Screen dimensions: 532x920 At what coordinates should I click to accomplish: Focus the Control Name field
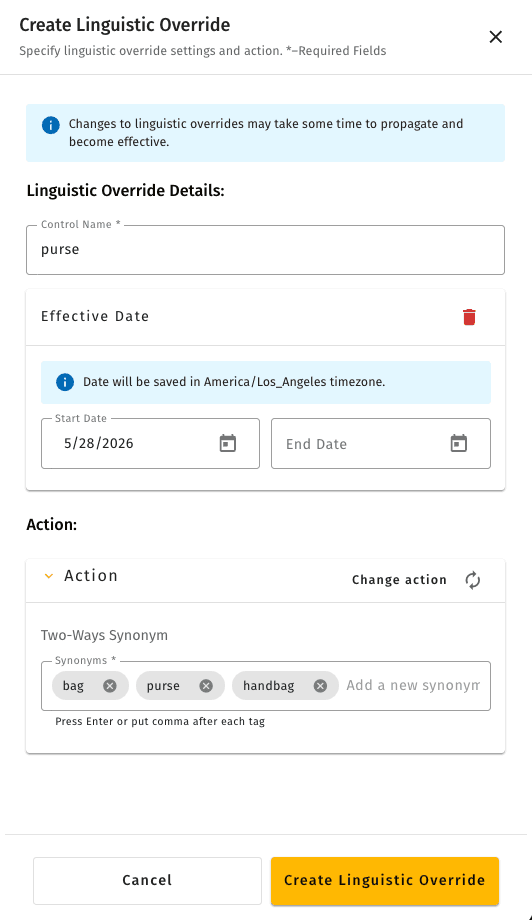265,250
